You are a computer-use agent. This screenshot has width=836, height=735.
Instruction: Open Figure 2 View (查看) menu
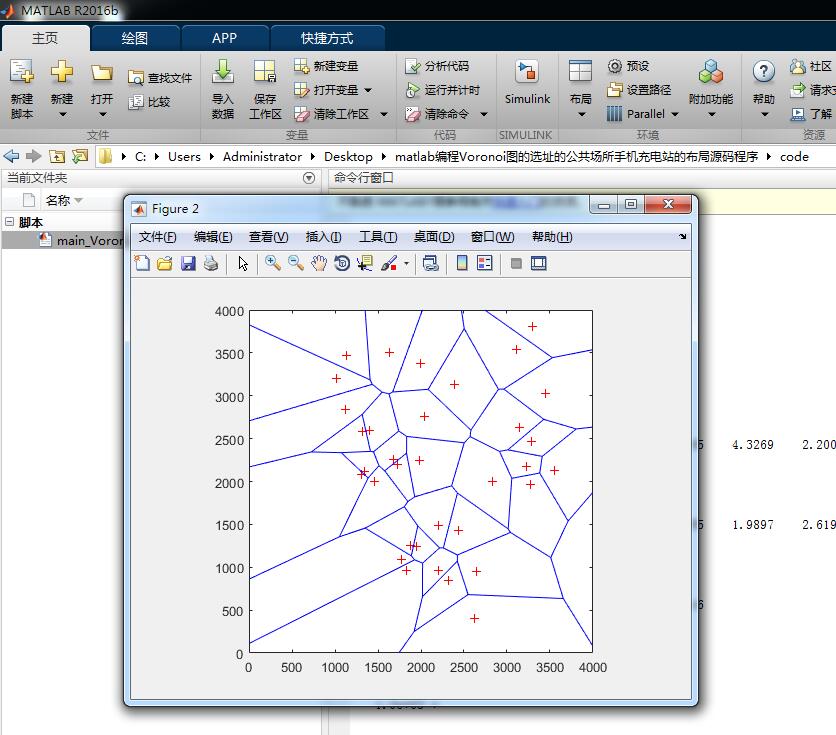(x=268, y=237)
